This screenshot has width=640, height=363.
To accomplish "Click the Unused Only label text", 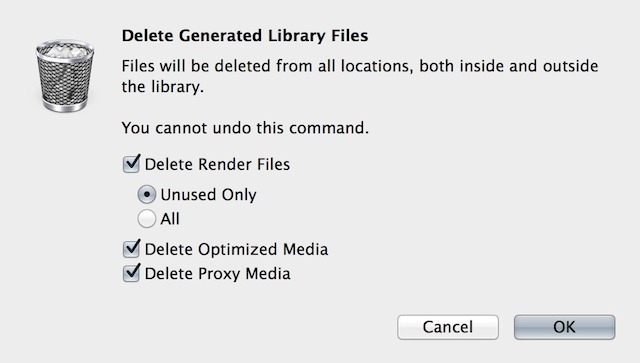I will click(x=209, y=195).
